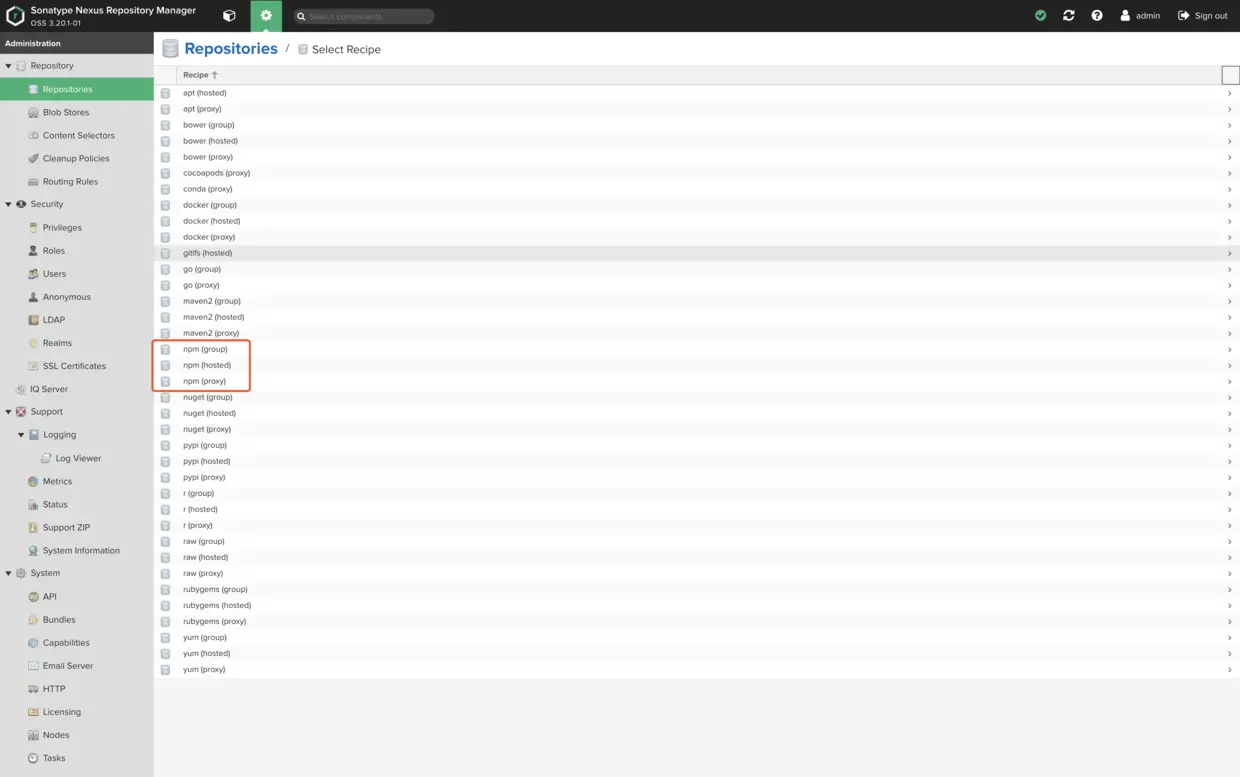
Task: Open Email Server settings
Action: point(77,665)
